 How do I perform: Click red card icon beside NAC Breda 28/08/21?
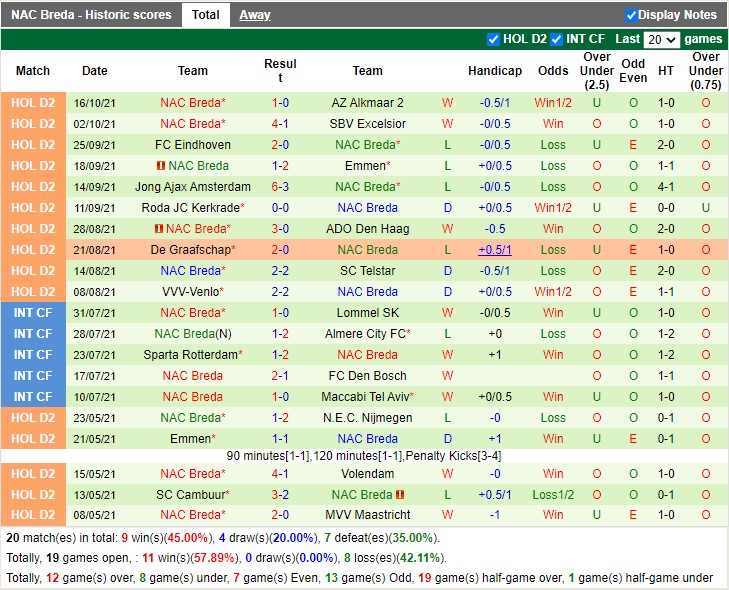(159, 229)
